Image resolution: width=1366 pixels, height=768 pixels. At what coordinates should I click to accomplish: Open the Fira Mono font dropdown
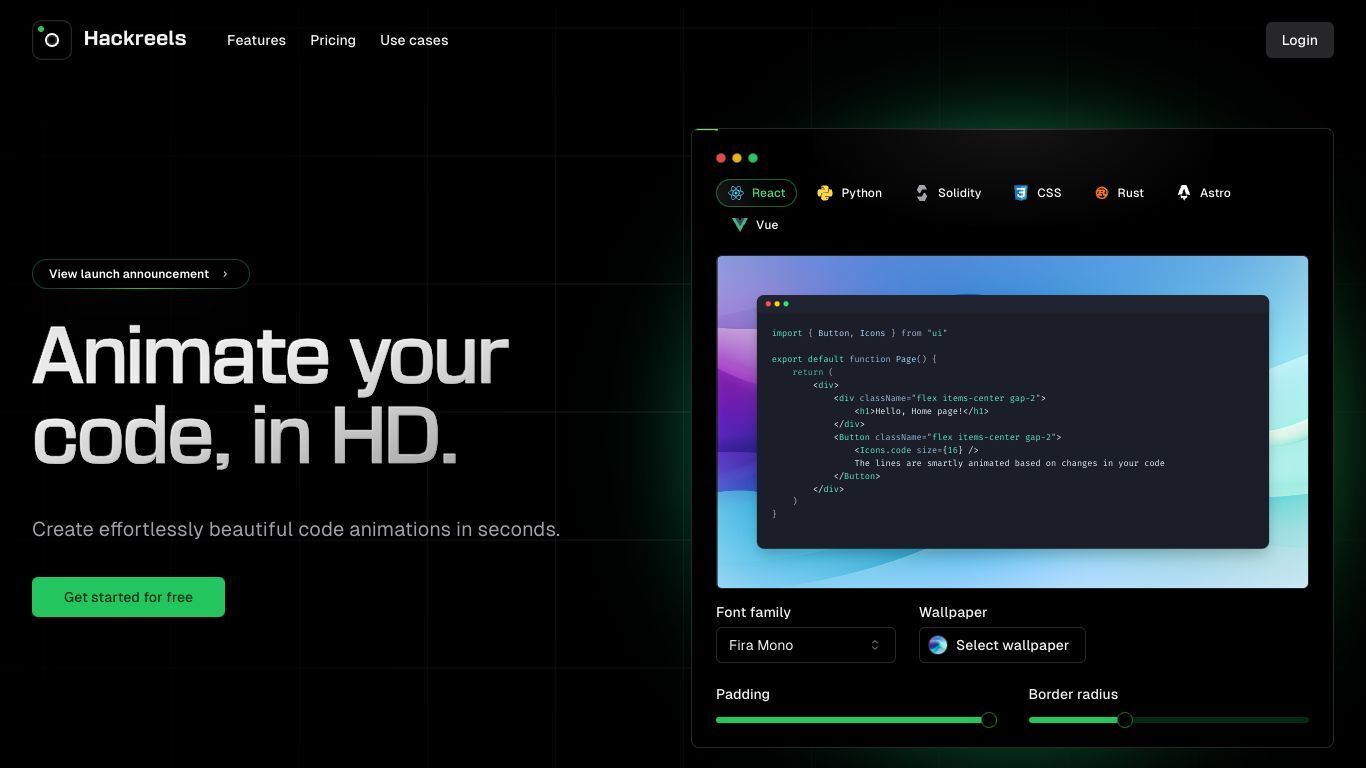point(806,645)
